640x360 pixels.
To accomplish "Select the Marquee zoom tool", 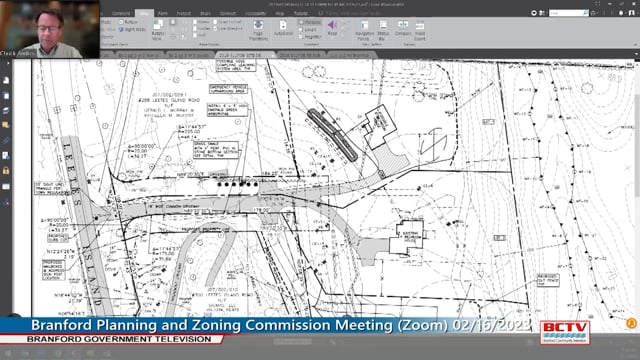I will point(310,22).
